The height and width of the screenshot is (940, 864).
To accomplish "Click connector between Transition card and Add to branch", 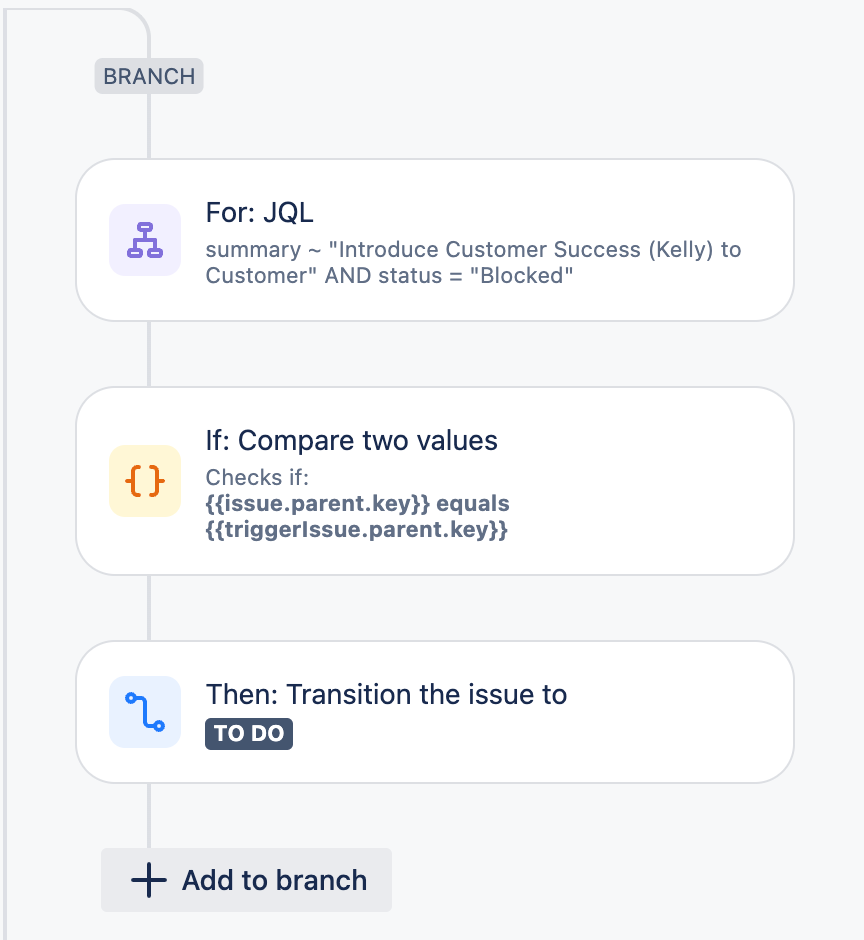I will click(149, 815).
